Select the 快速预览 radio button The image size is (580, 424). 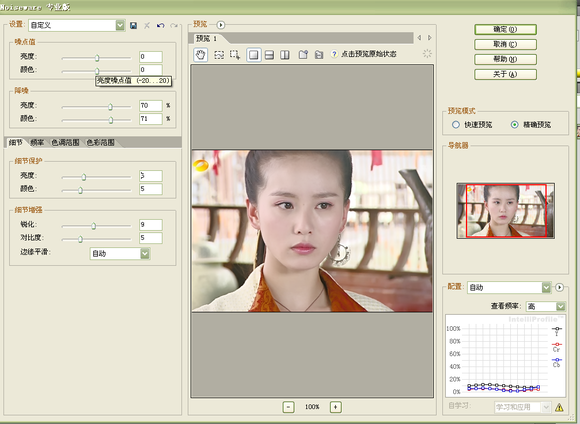click(456, 125)
